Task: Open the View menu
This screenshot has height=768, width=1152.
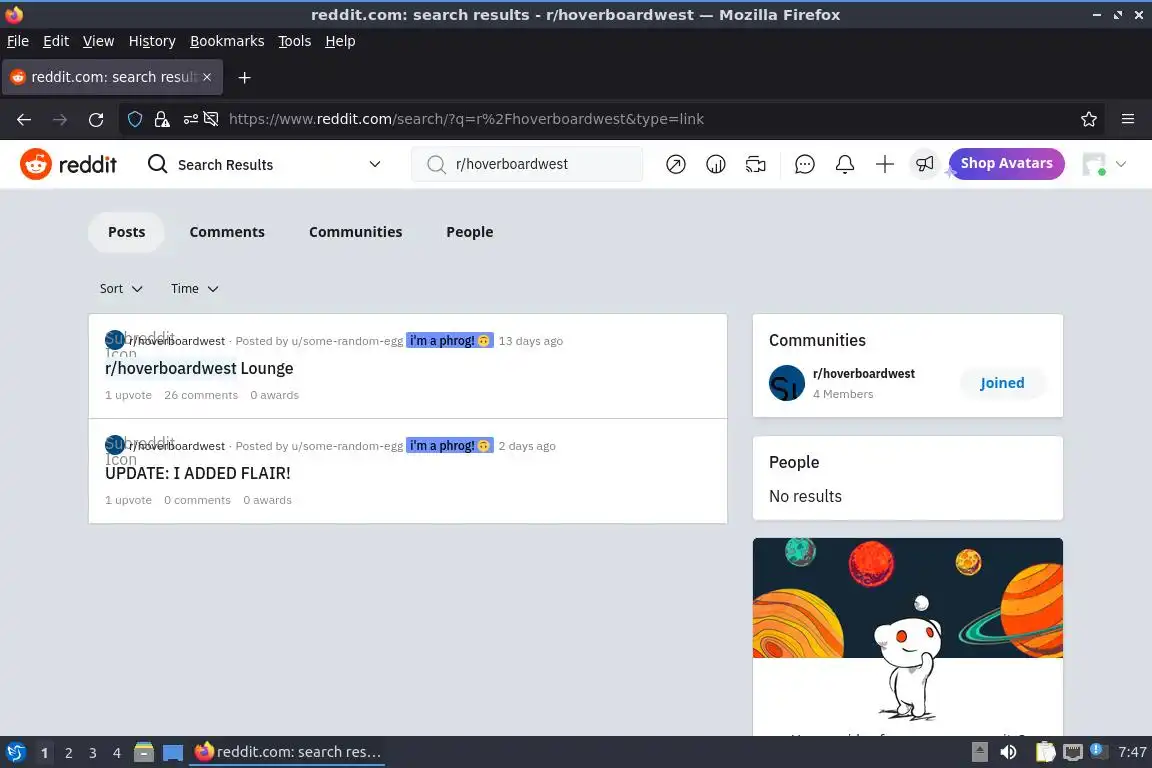Action: [98, 41]
